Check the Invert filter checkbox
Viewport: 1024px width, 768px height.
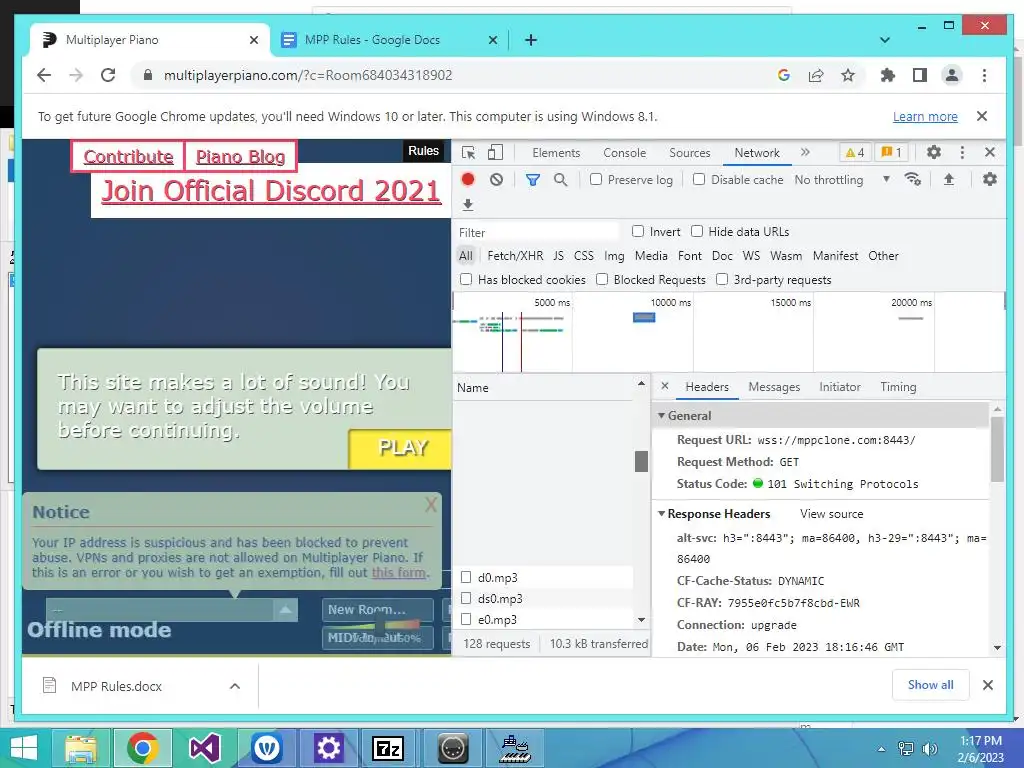click(638, 231)
